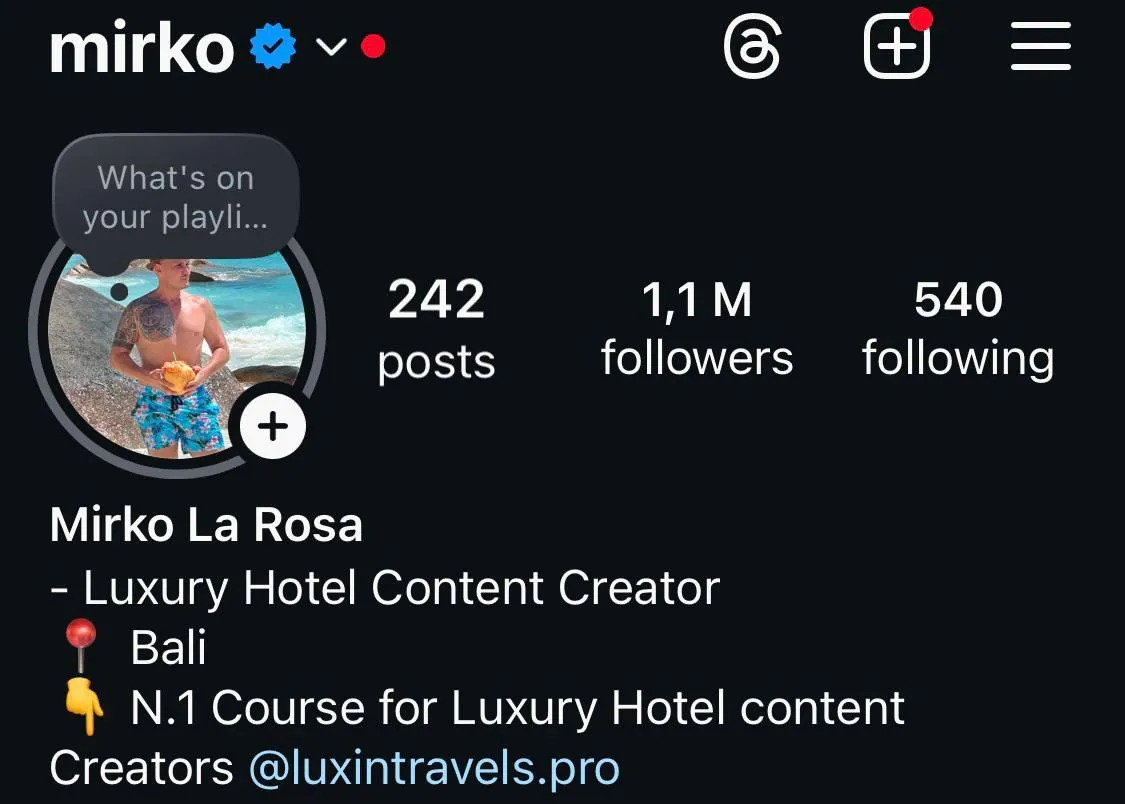Open the hamburger menu

tap(1040, 46)
